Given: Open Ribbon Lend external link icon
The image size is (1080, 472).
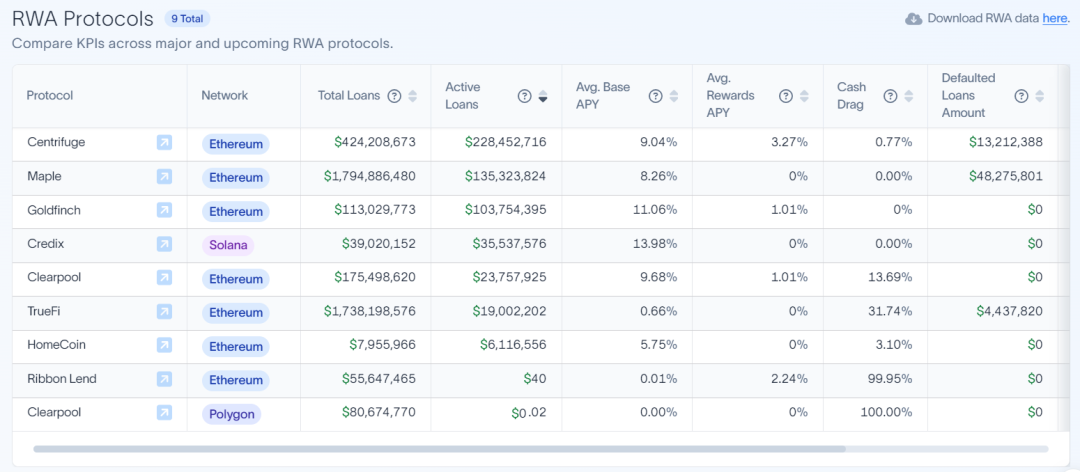Looking at the screenshot, I should click(164, 378).
